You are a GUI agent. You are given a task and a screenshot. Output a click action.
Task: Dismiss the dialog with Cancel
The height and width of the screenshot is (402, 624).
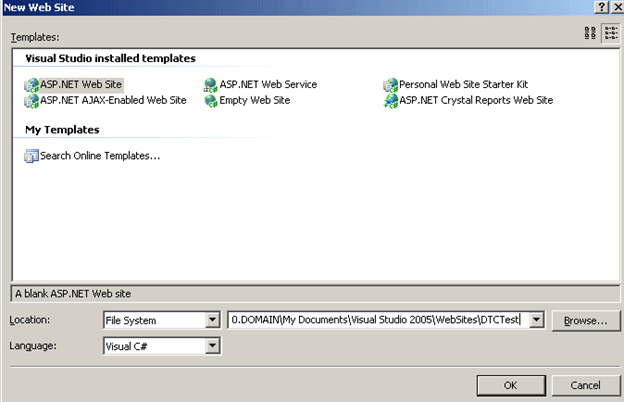[x=584, y=384]
